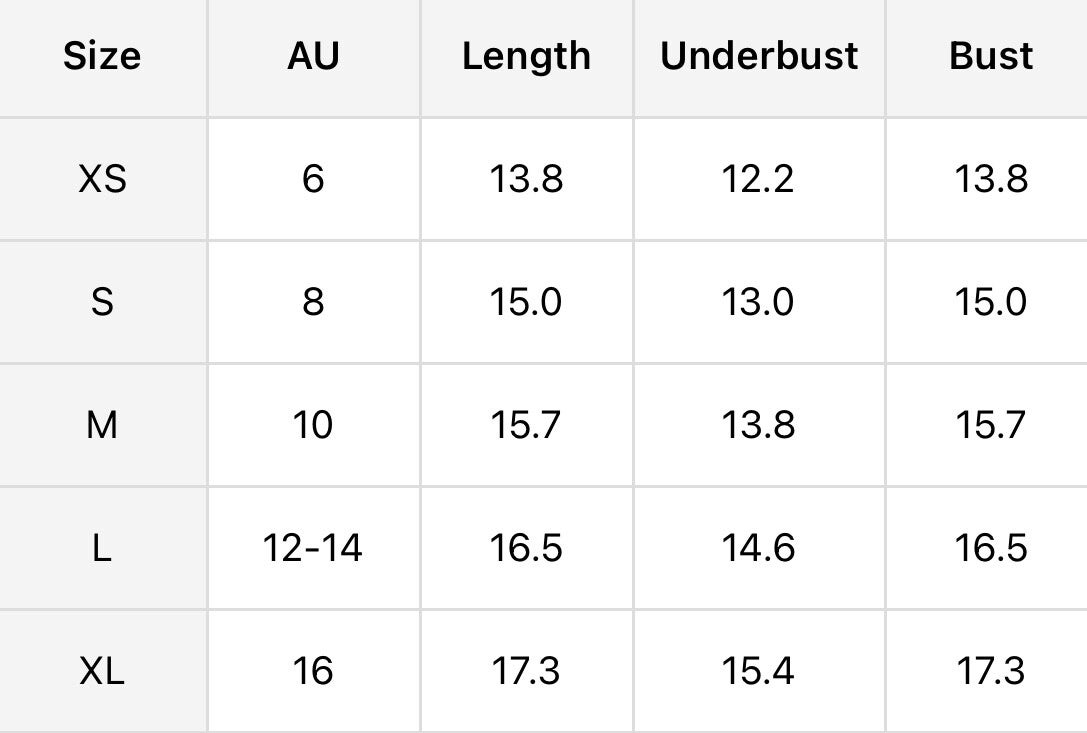Select the L size row label
Image resolution: width=1087 pixels, height=733 pixels.
click(102, 548)
